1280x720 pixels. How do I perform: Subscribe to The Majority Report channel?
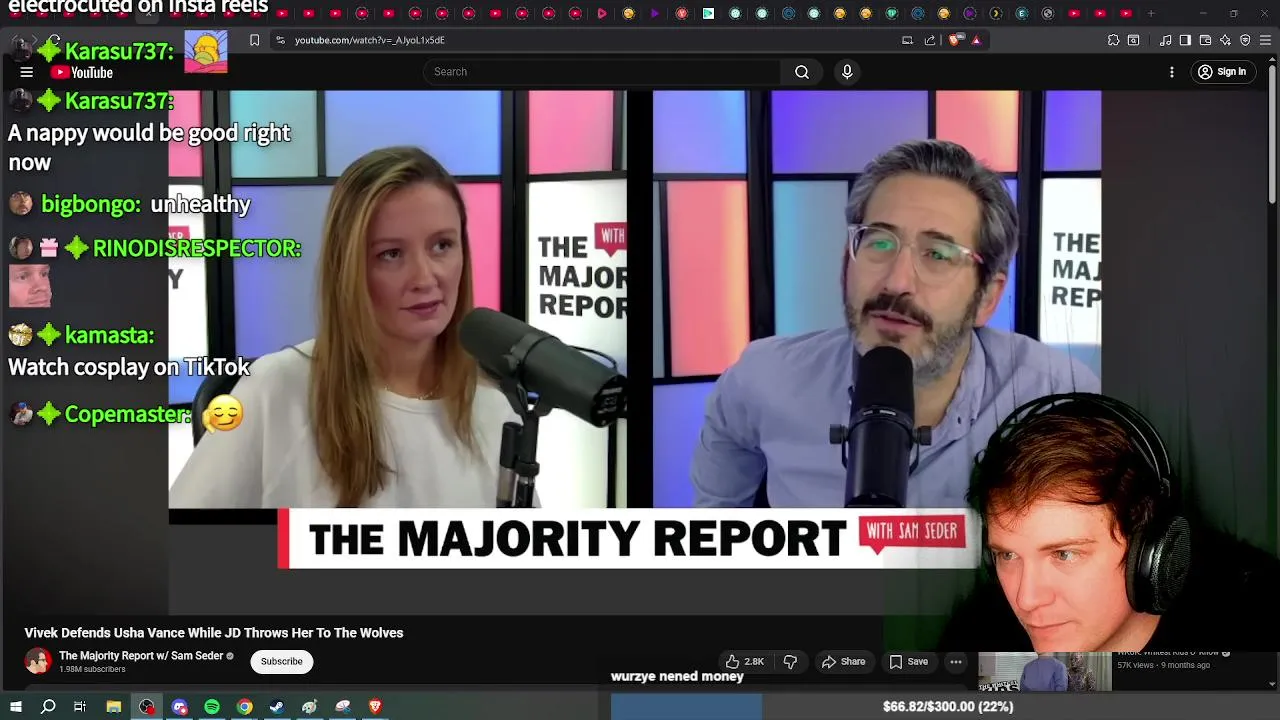[282, 661]
